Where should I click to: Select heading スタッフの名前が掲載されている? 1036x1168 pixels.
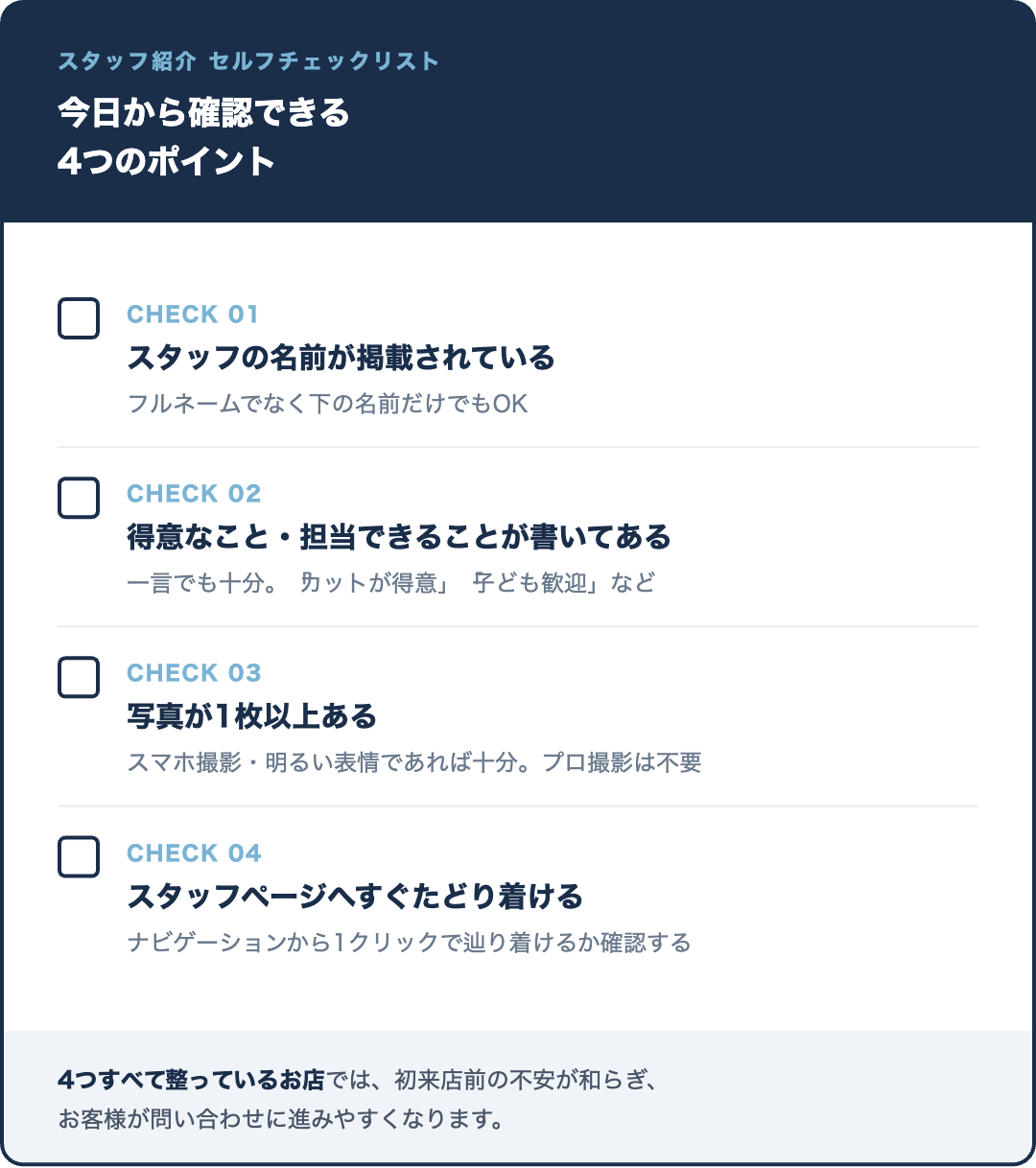tap(341, 358)
